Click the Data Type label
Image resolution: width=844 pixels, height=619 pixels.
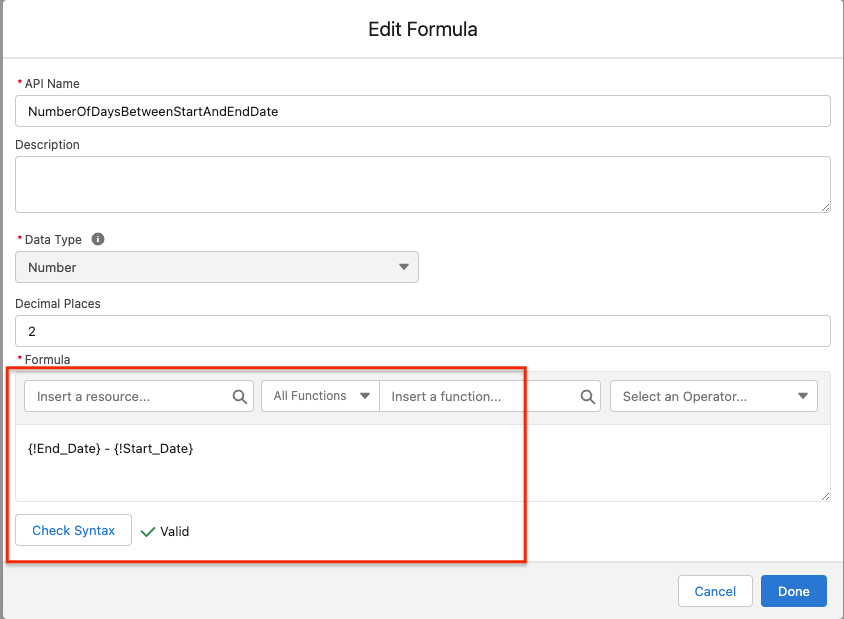pos(53,240)
